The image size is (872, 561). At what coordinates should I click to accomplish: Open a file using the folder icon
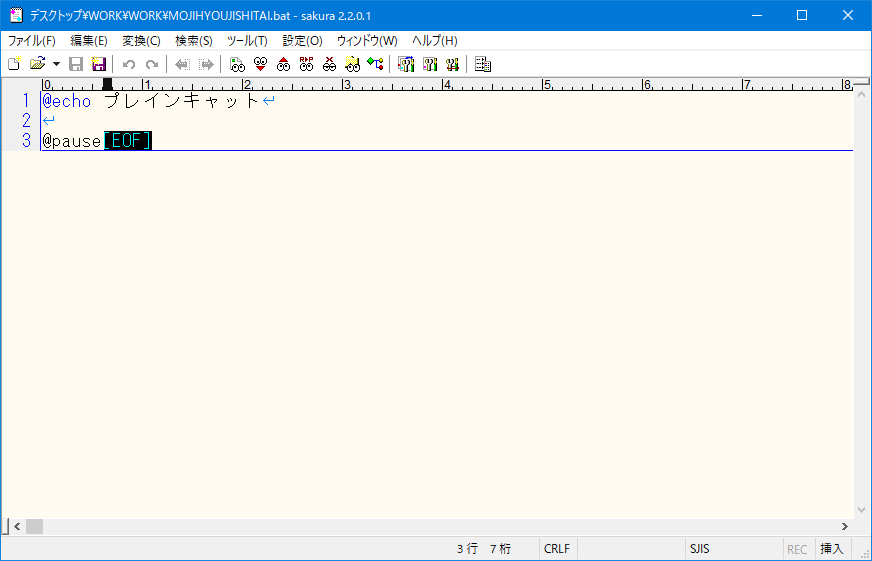[37, 64]
